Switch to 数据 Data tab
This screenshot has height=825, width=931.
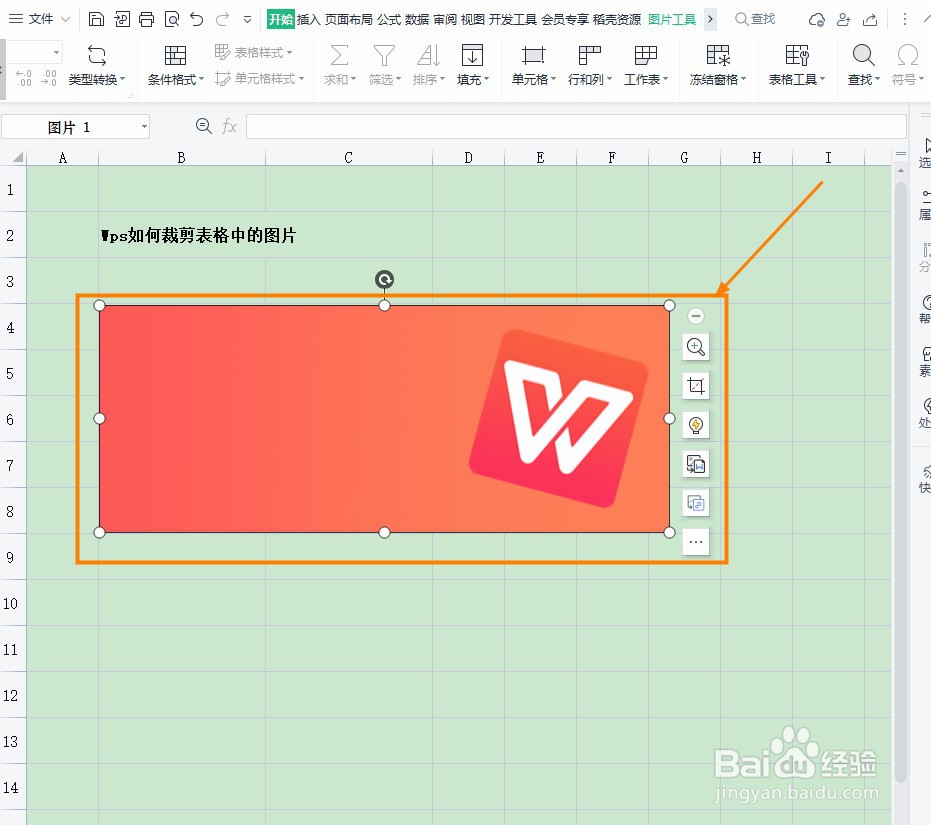click(417, 20)
